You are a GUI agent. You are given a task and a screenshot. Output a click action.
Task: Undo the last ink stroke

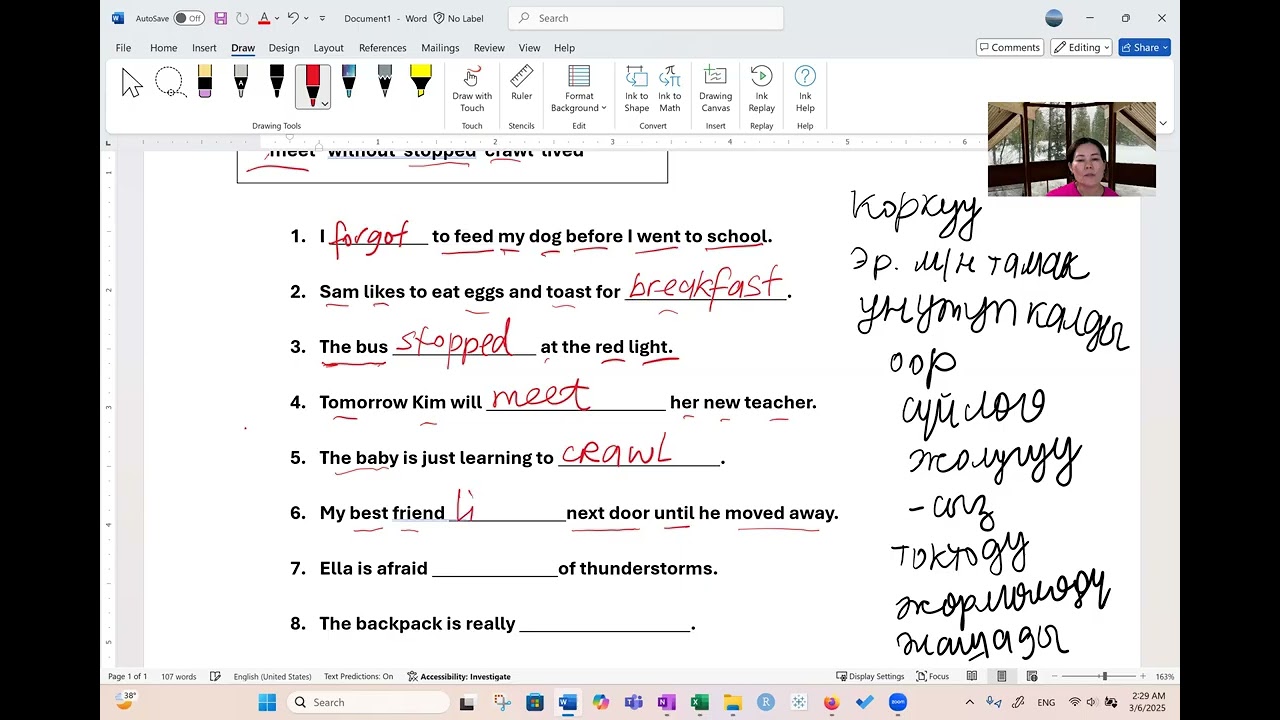tap(293, 18)
